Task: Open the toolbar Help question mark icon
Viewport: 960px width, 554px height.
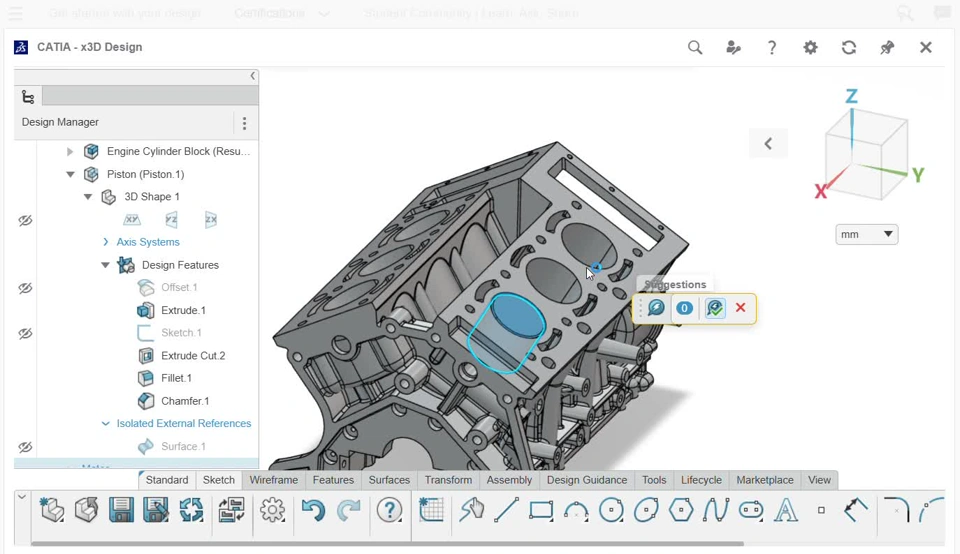Action: 389,509
